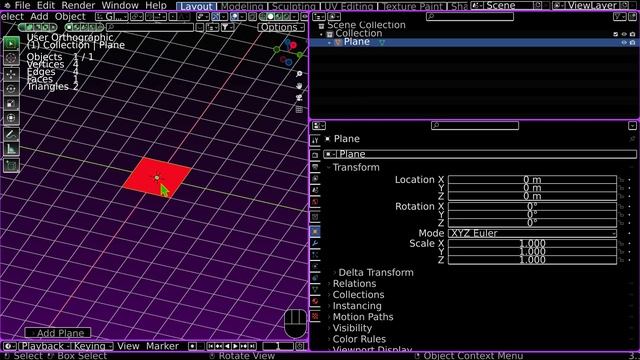Image resolution: width=640 pixels, height=360 pixels.
Task: Toggle viewport gizmos button
Action: point(216,17)
